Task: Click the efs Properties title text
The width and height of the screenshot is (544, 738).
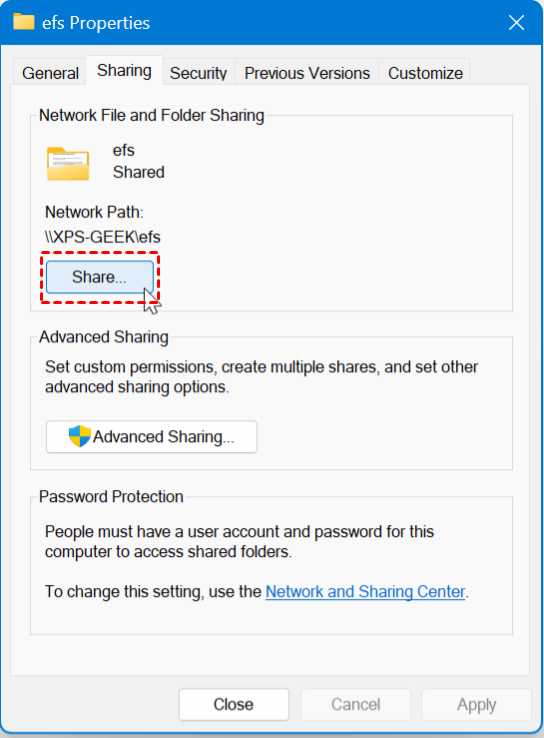Action: [96, 23]
